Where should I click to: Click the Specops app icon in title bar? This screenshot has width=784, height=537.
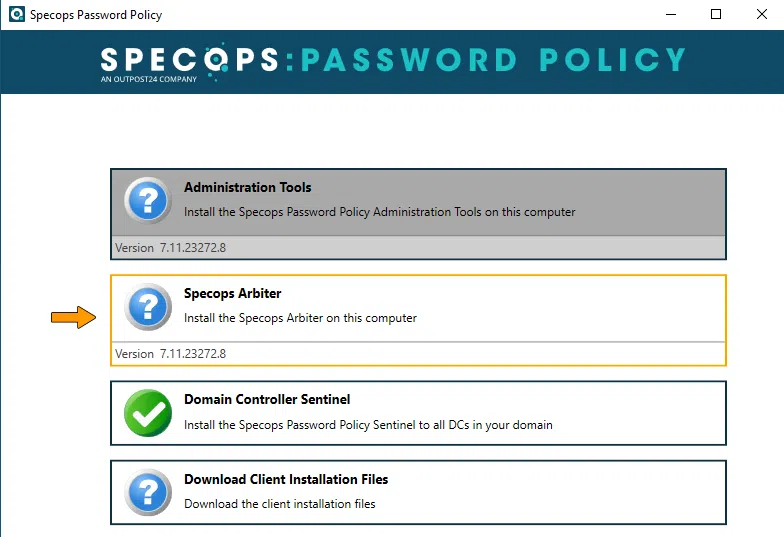[x=16, y=15]
